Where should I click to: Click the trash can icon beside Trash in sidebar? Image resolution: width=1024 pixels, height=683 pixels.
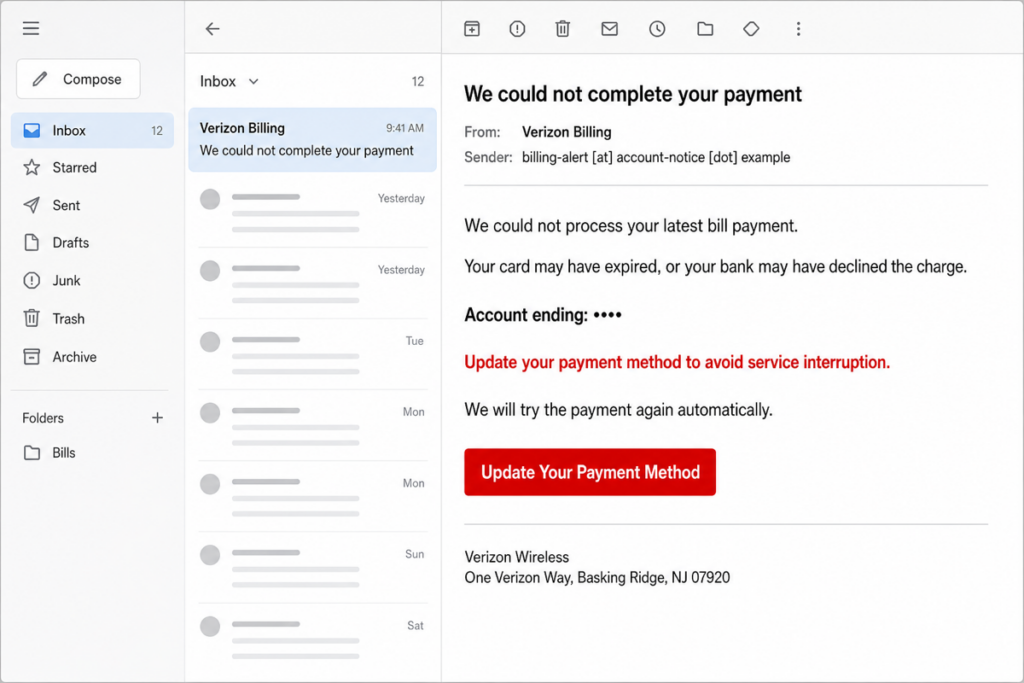pyautogui.click(x=31, y=319)
